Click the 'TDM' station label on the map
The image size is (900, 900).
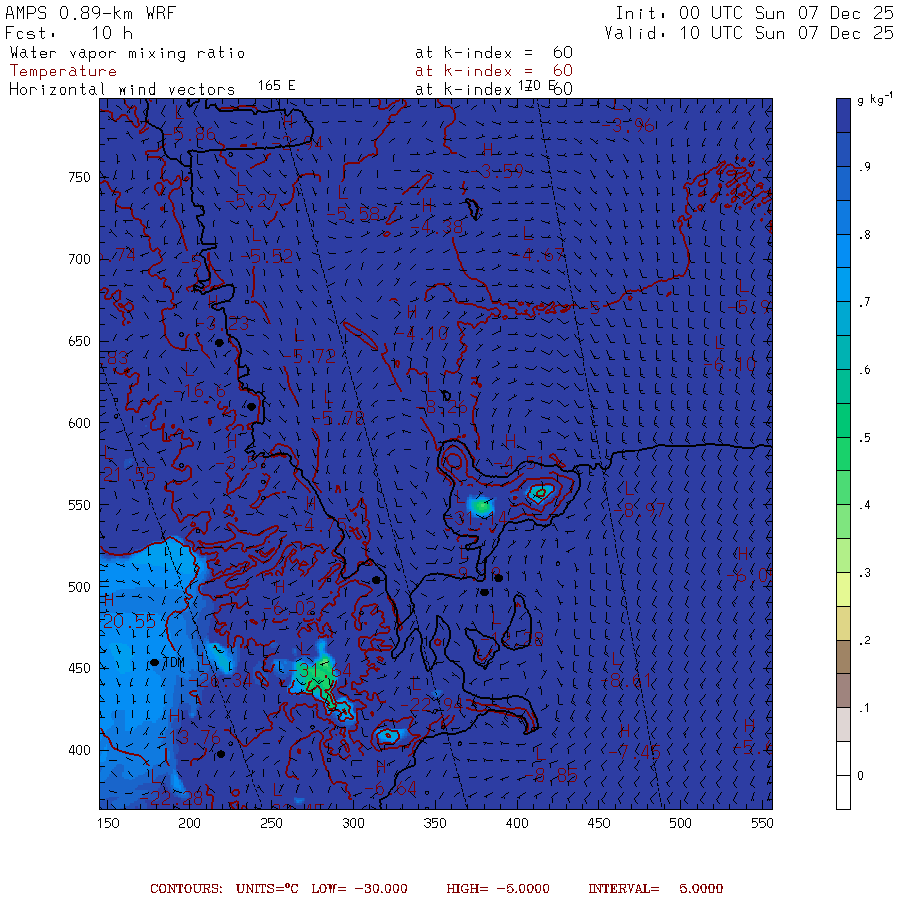174,663
